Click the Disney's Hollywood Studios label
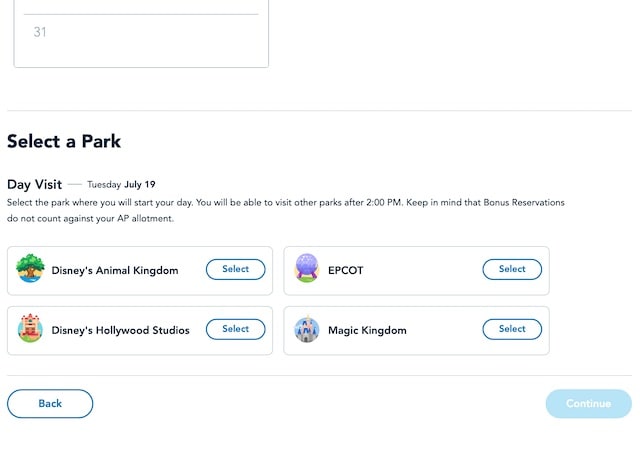This screenshot has height=459, width=640. (x=120, y=330)
